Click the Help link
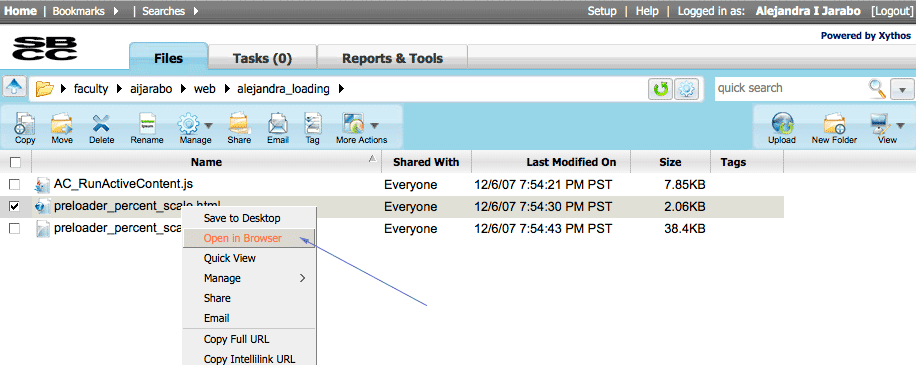Image resolution: width=916 pixels, height=365 pixels. click(647, 11)
